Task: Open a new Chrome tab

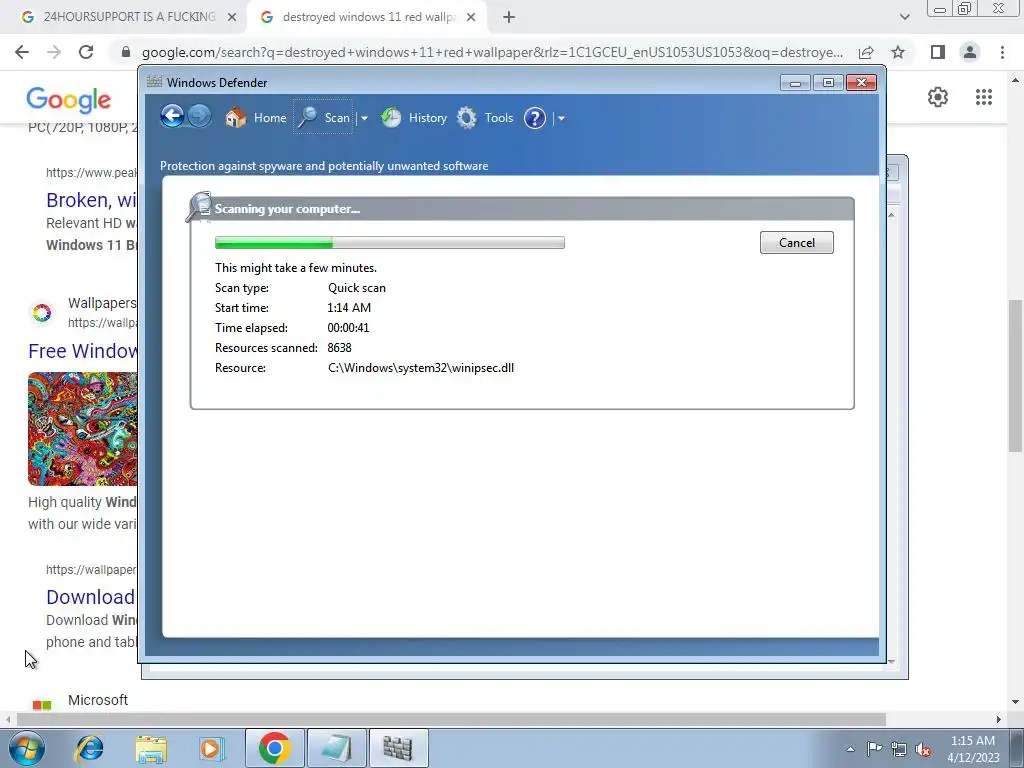Action: click(509, 18)
